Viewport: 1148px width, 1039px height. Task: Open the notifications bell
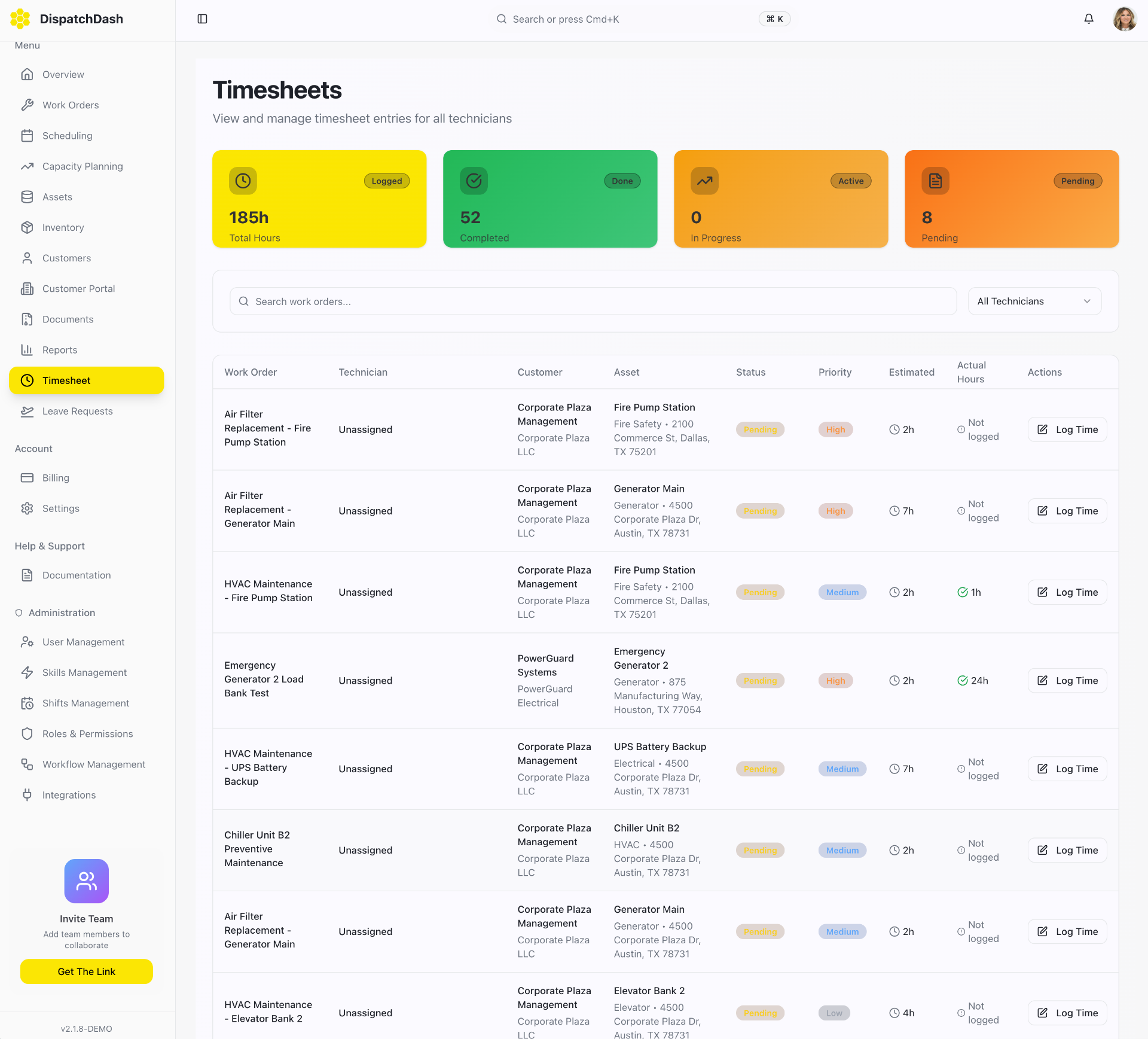coord(1089,19)
